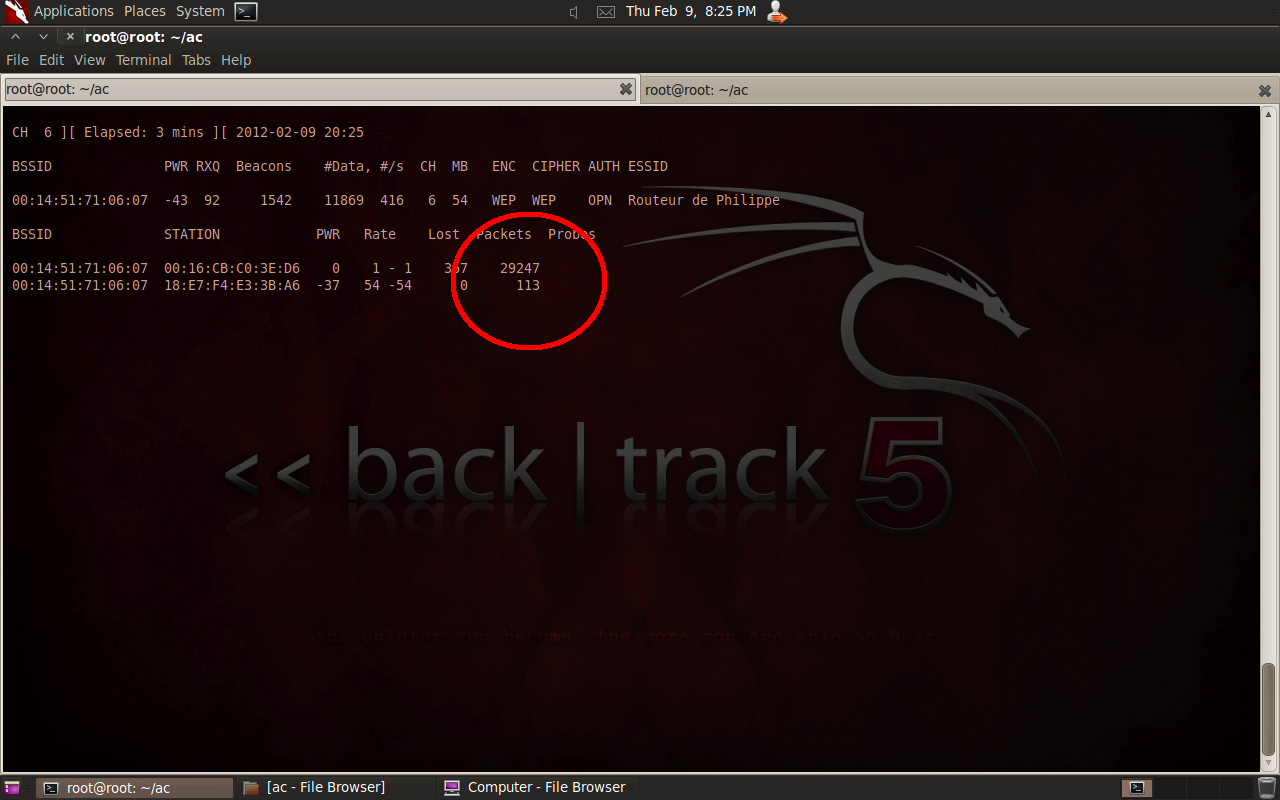
Task: Click the clock showing Thu Feb 9, 8:25 PM
Action: tap(691, 11)
